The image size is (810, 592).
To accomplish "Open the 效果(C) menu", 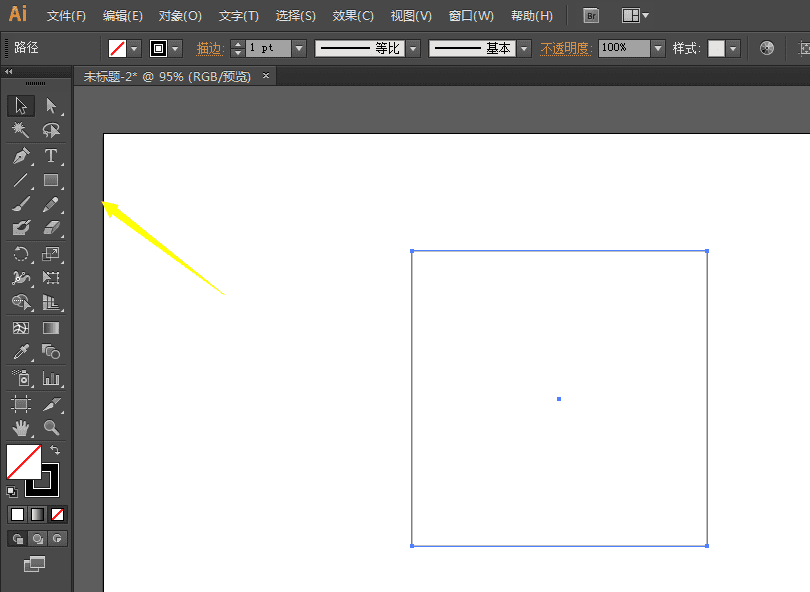I will (x=353, y=15).
